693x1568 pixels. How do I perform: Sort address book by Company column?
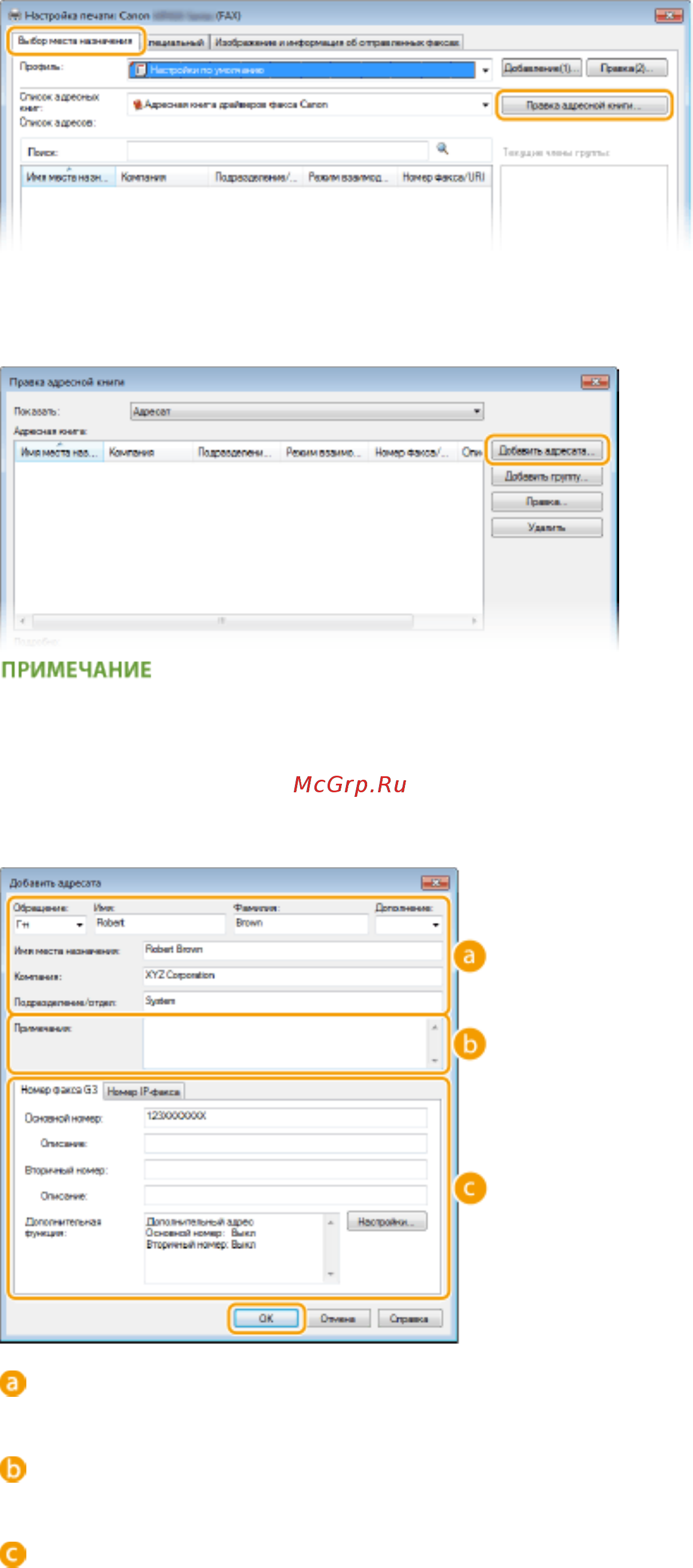click(148, 452)
